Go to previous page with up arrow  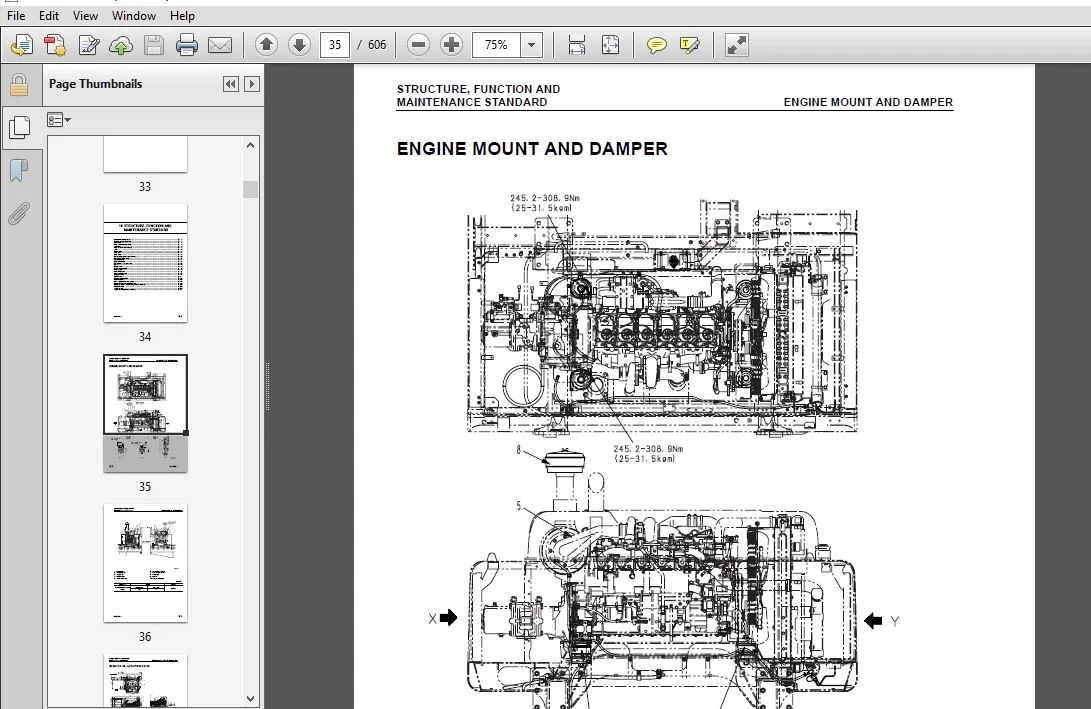(266, 45)
